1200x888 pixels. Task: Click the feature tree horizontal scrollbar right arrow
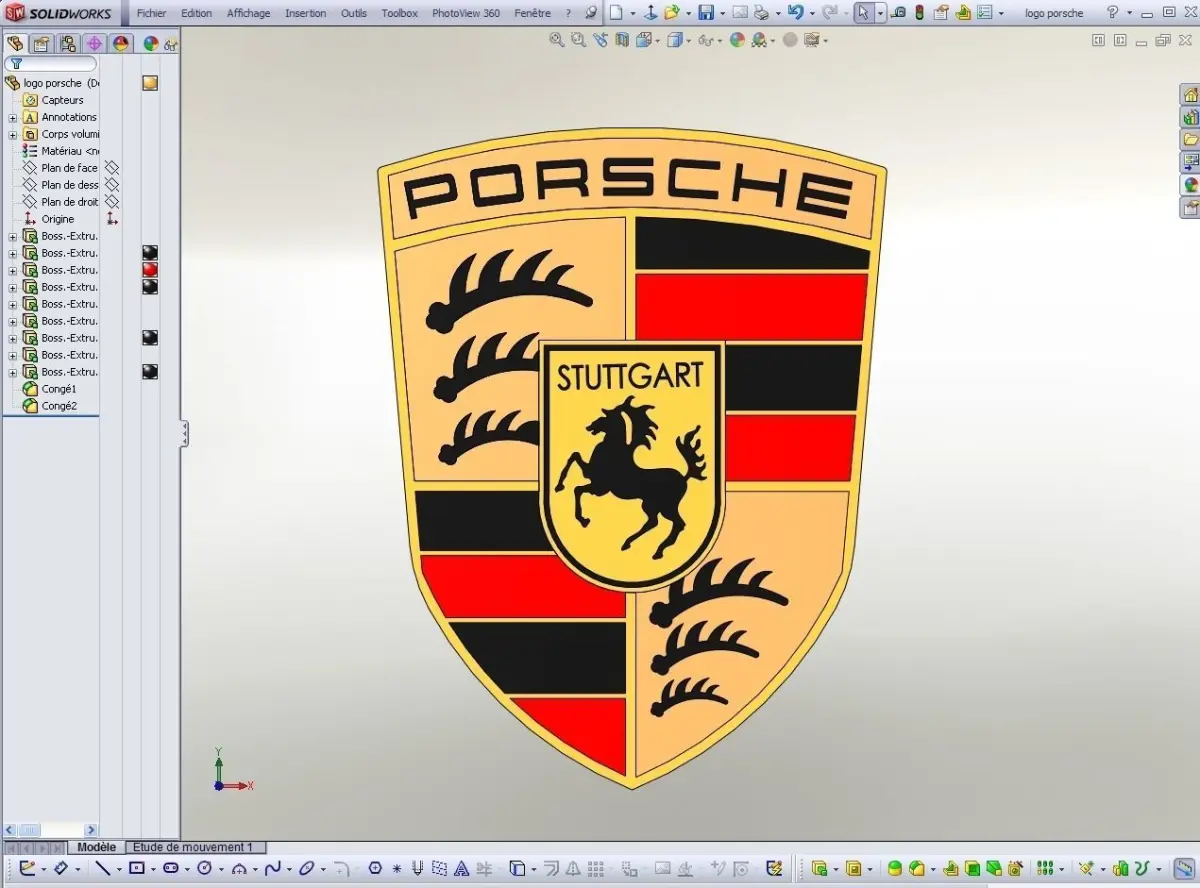91,830
